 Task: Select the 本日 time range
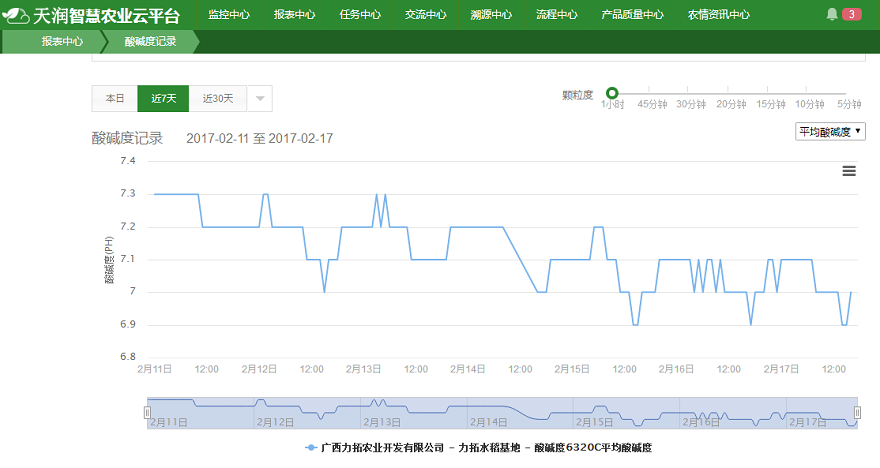point(115,98)
